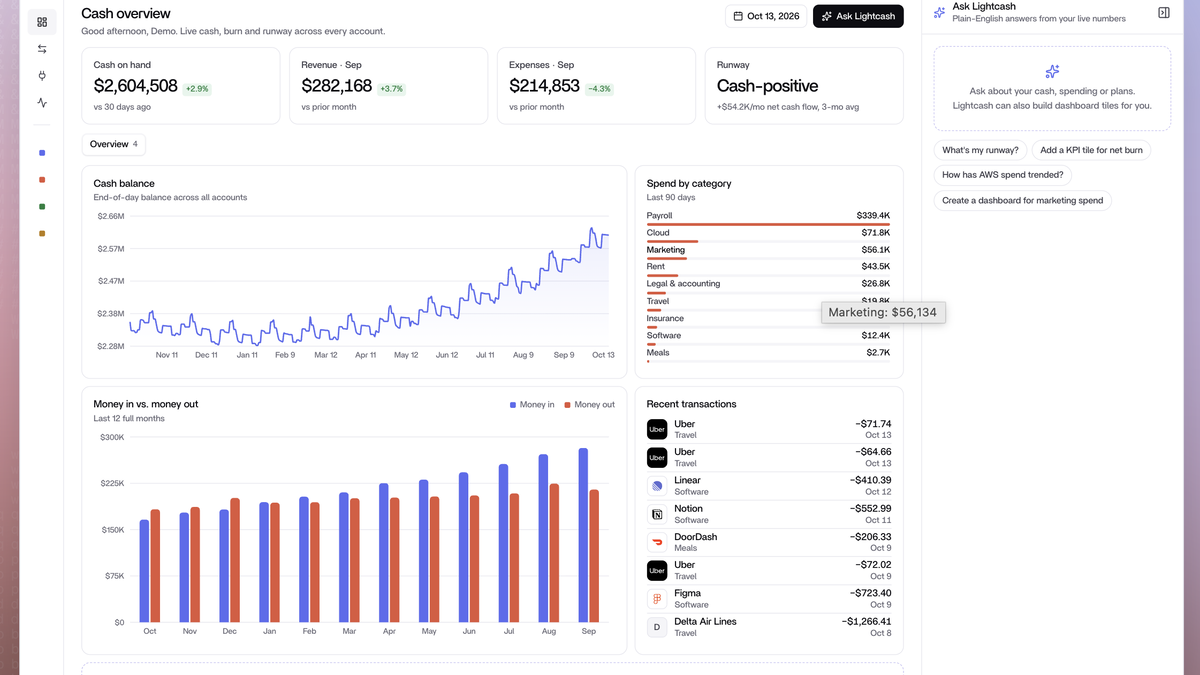Select the Overview tab
The height and width of the screenshot is (675, 1200).
pos(113,144)
